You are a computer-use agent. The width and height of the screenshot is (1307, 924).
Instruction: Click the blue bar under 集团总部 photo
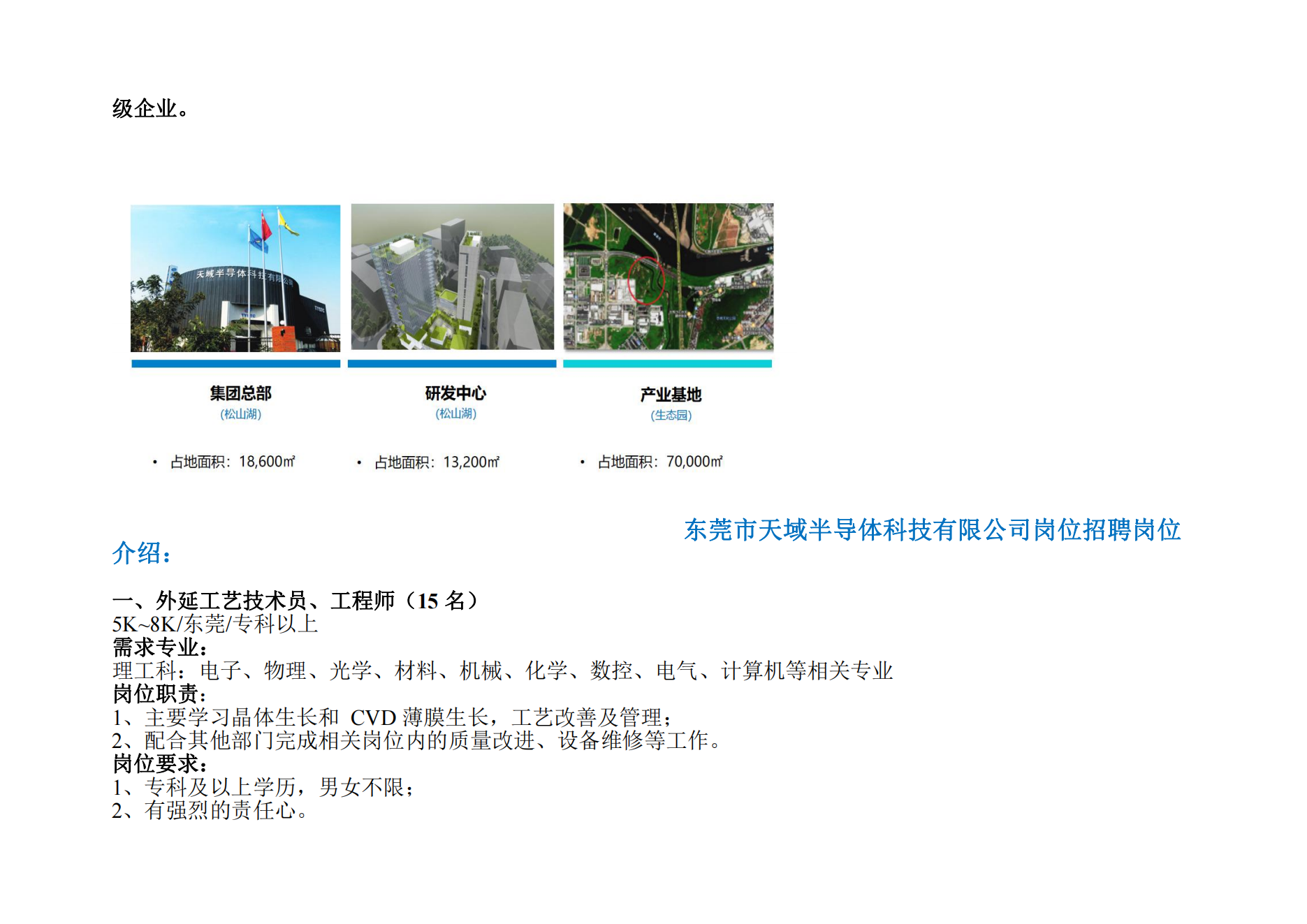pos(235,364)
